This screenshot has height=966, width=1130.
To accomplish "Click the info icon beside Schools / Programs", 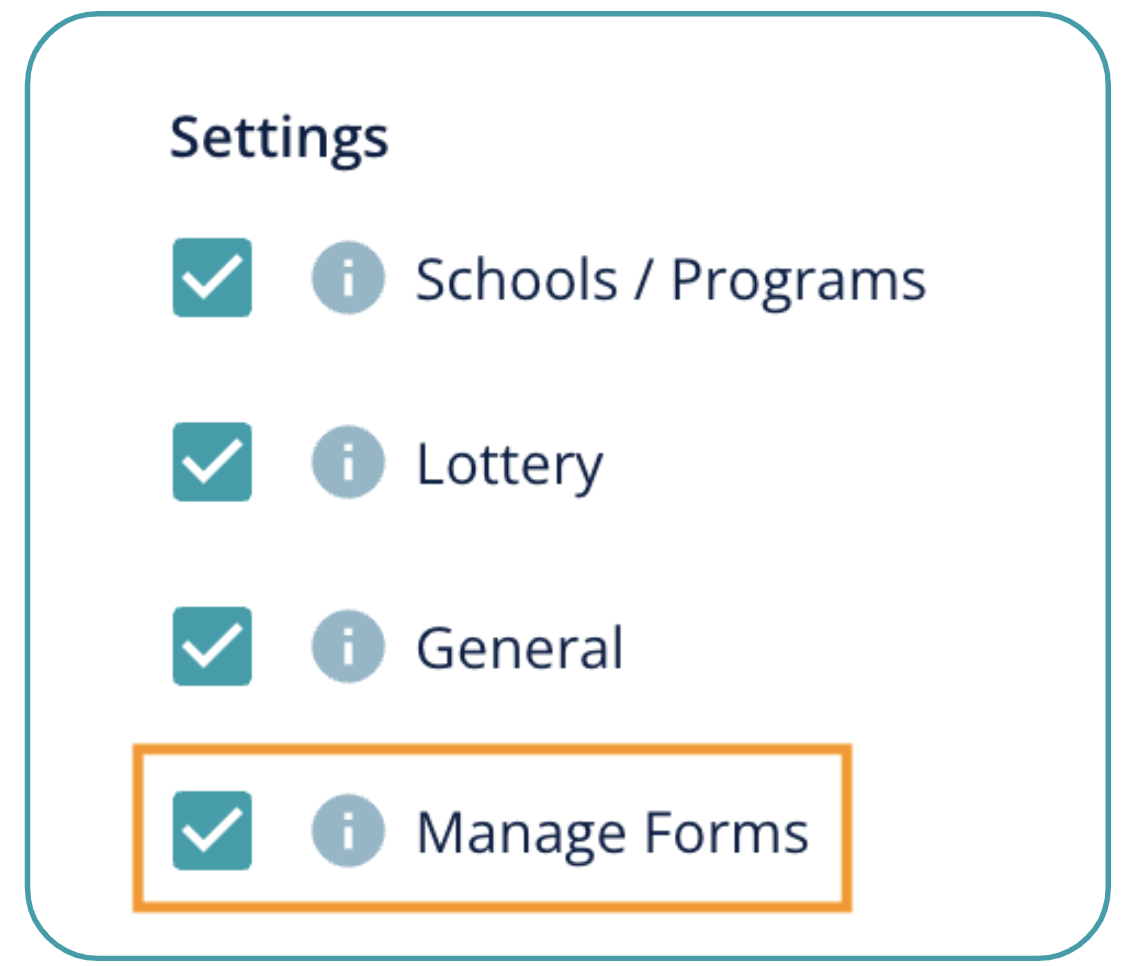I will pyautogui.click(x=347, y=278).
